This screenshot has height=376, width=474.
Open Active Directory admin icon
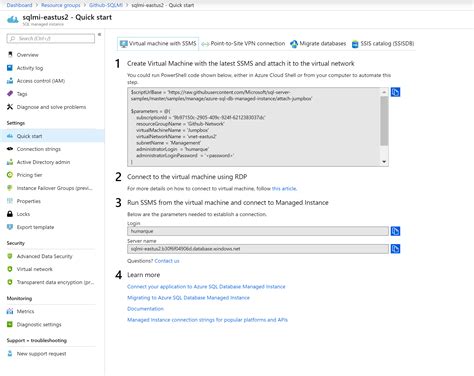click(x=10, y=162)
